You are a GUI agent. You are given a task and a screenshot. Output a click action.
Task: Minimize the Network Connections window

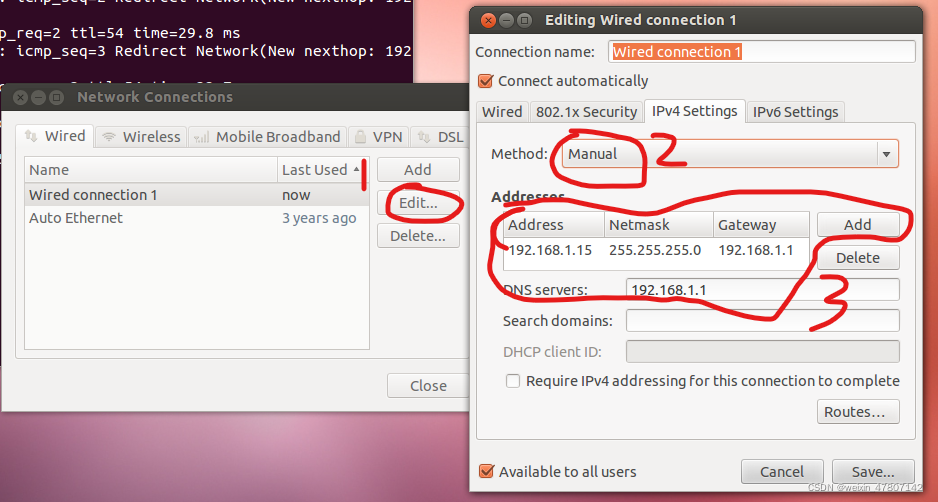(39, 97)
